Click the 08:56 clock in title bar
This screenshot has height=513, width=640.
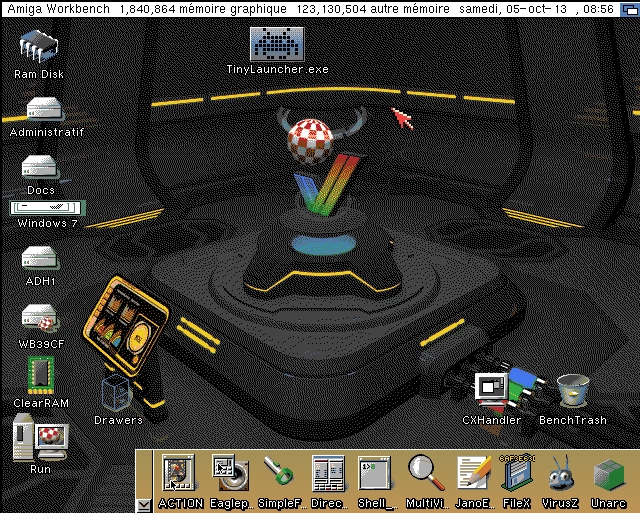pos(598,9)
